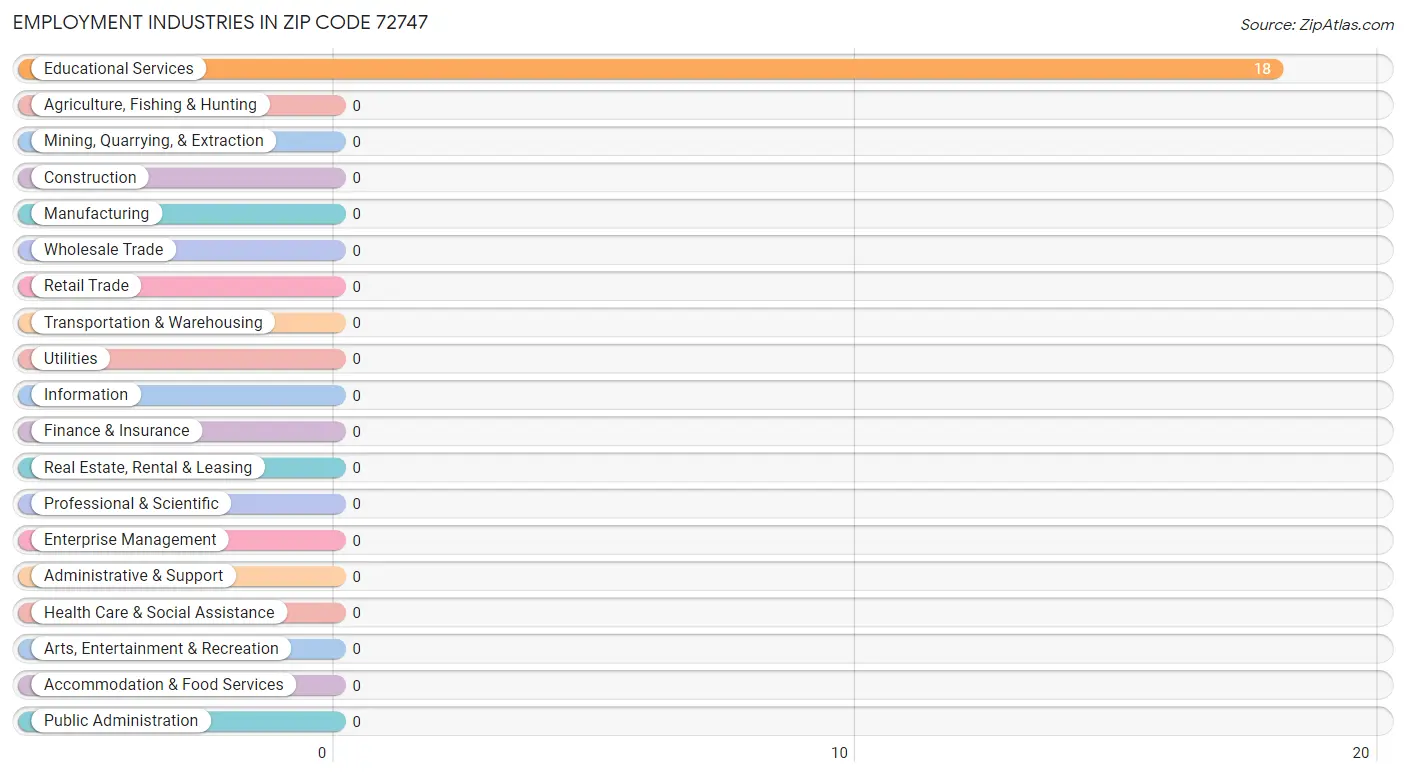Click the Professional & Scientific label
The image size is (1406, 776).
click(x=131, y=504)
